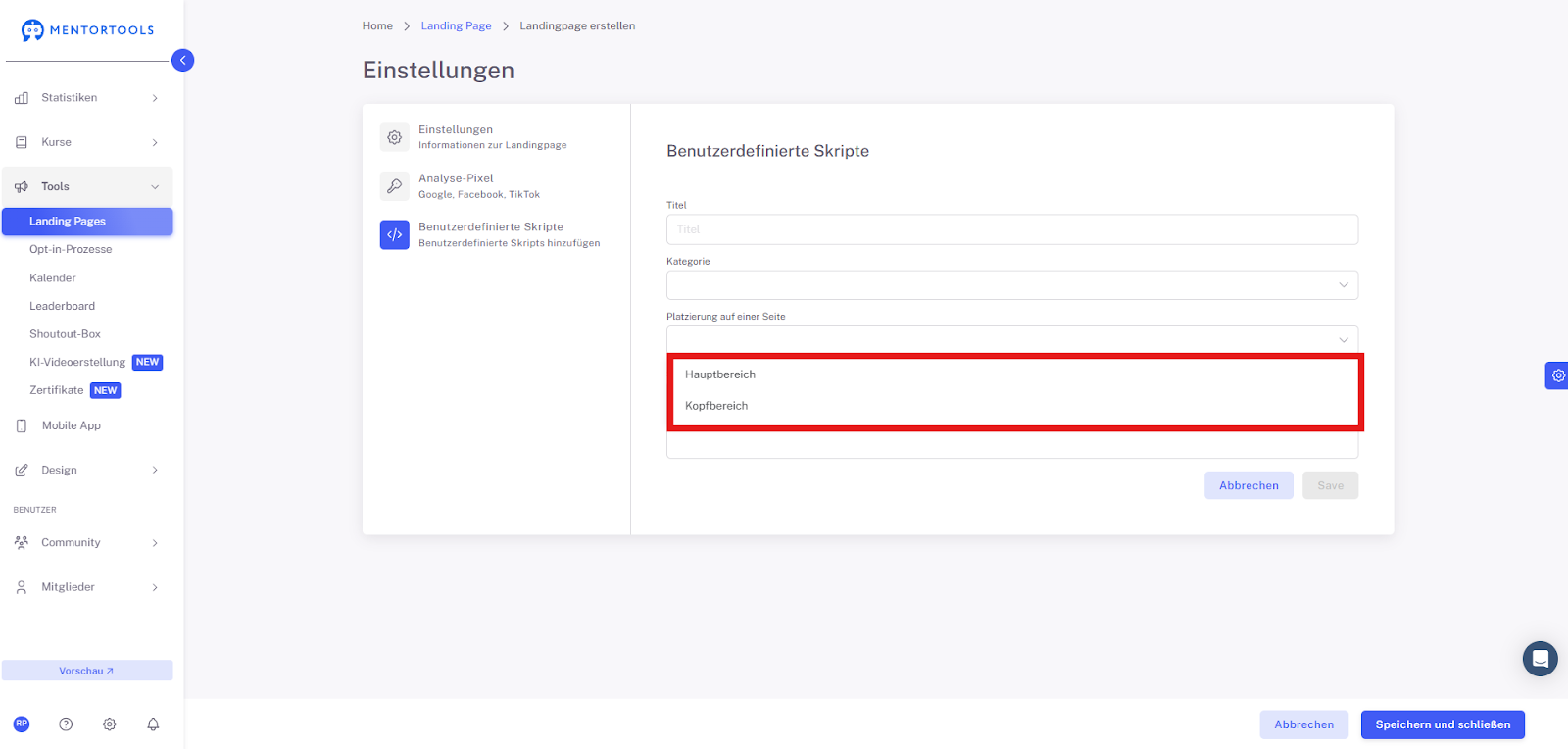Expand the Mitglieder menu chevron
The width and height of the screenshot is (1568, 749).
pyautogui.click(x=155, y=588)
